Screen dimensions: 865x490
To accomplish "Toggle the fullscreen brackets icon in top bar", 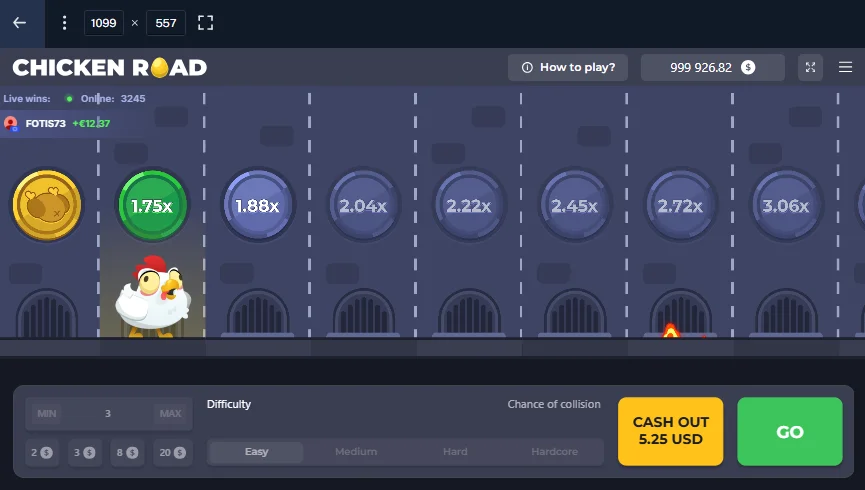I will [x=205, y=23].
